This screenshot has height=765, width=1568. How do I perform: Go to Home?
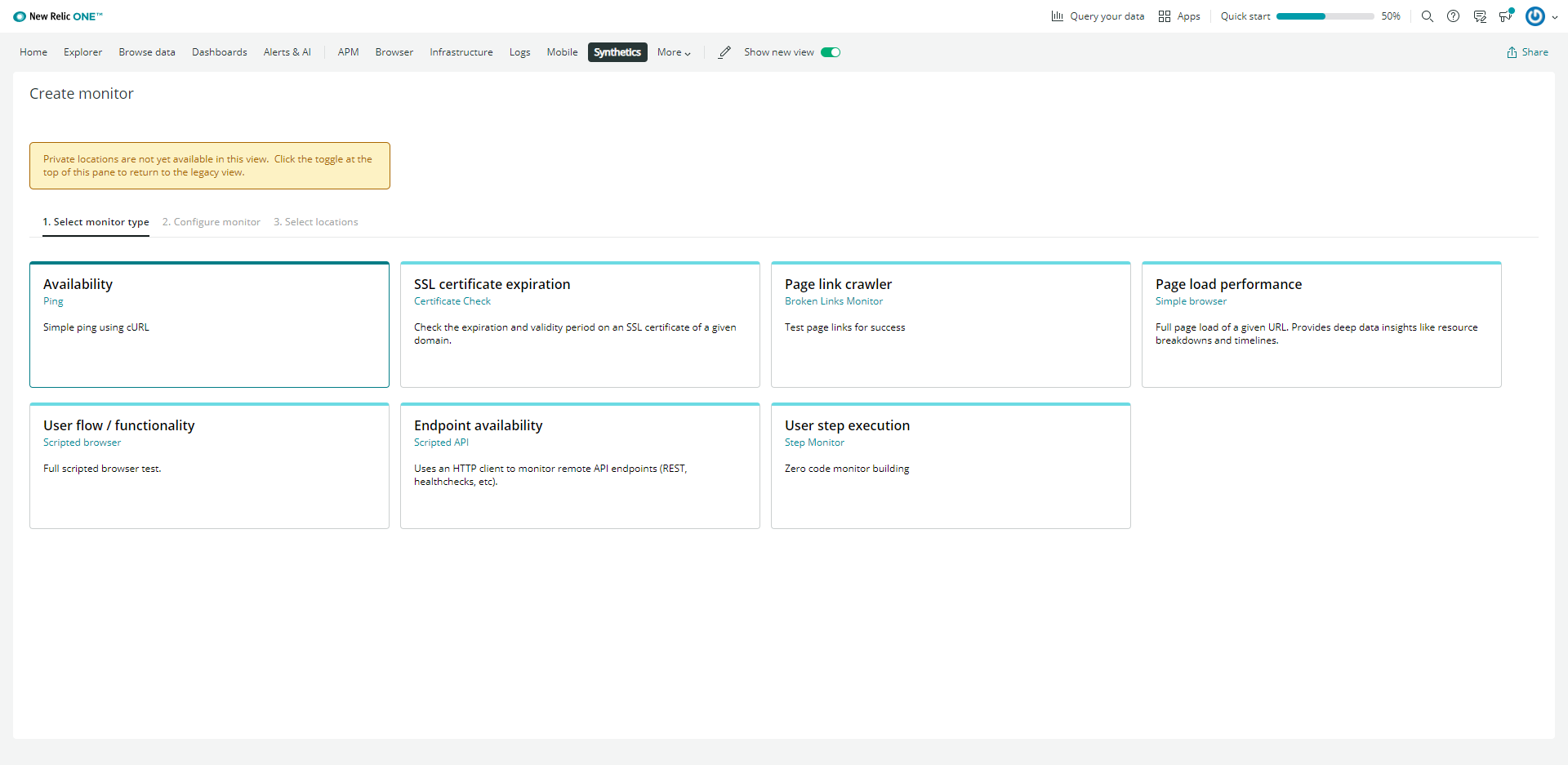pyautogui.click(x=33, y=52)
